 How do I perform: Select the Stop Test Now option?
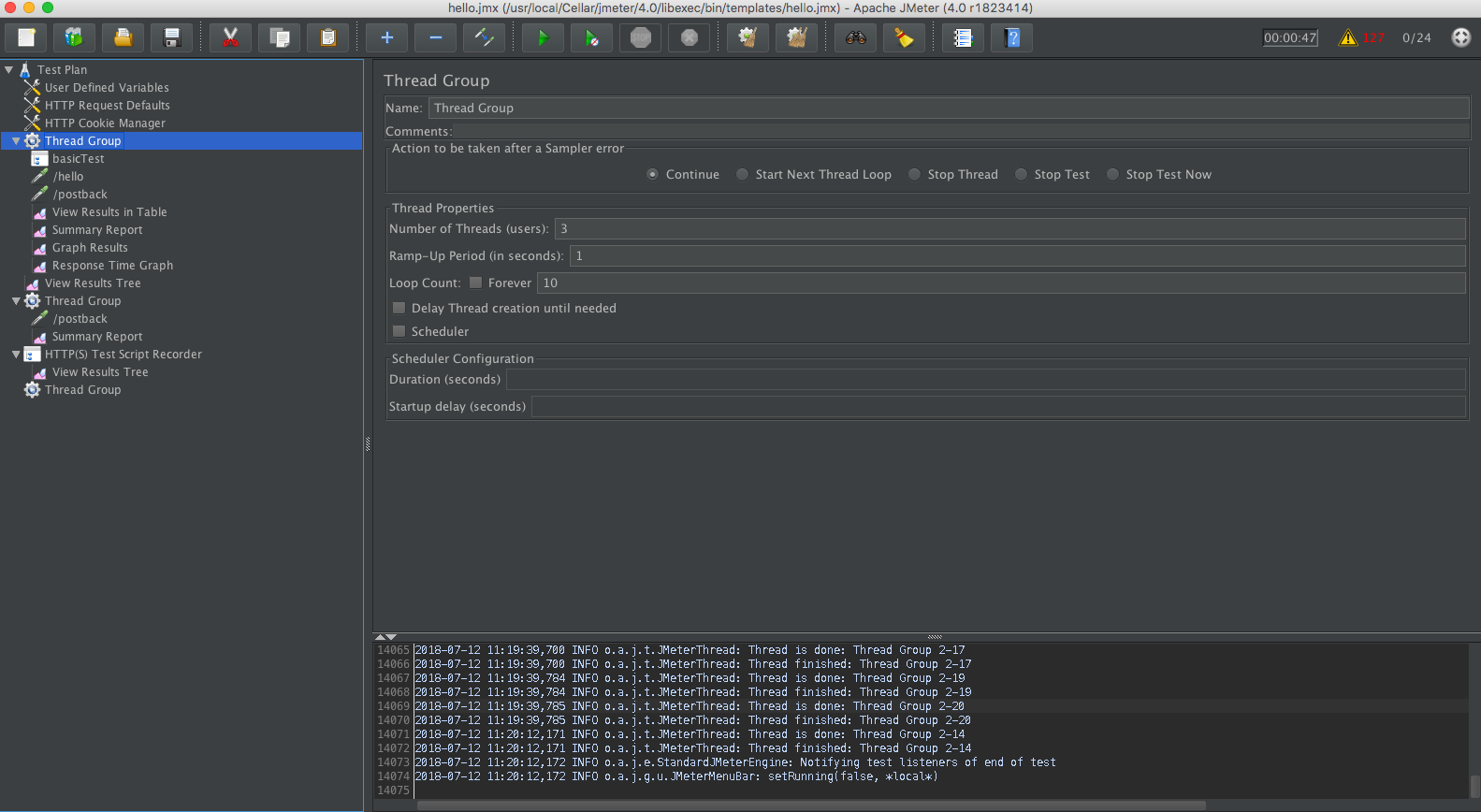pos(1113,174)
